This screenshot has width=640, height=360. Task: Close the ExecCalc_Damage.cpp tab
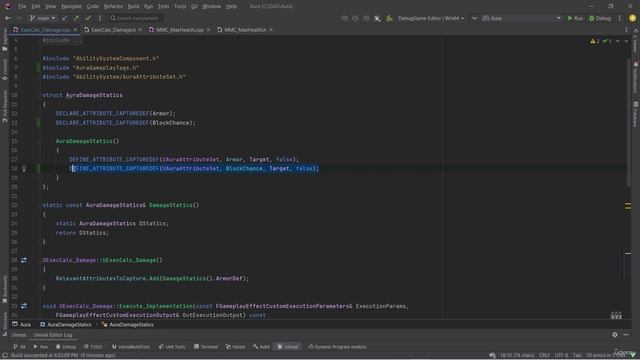[75, 30]
